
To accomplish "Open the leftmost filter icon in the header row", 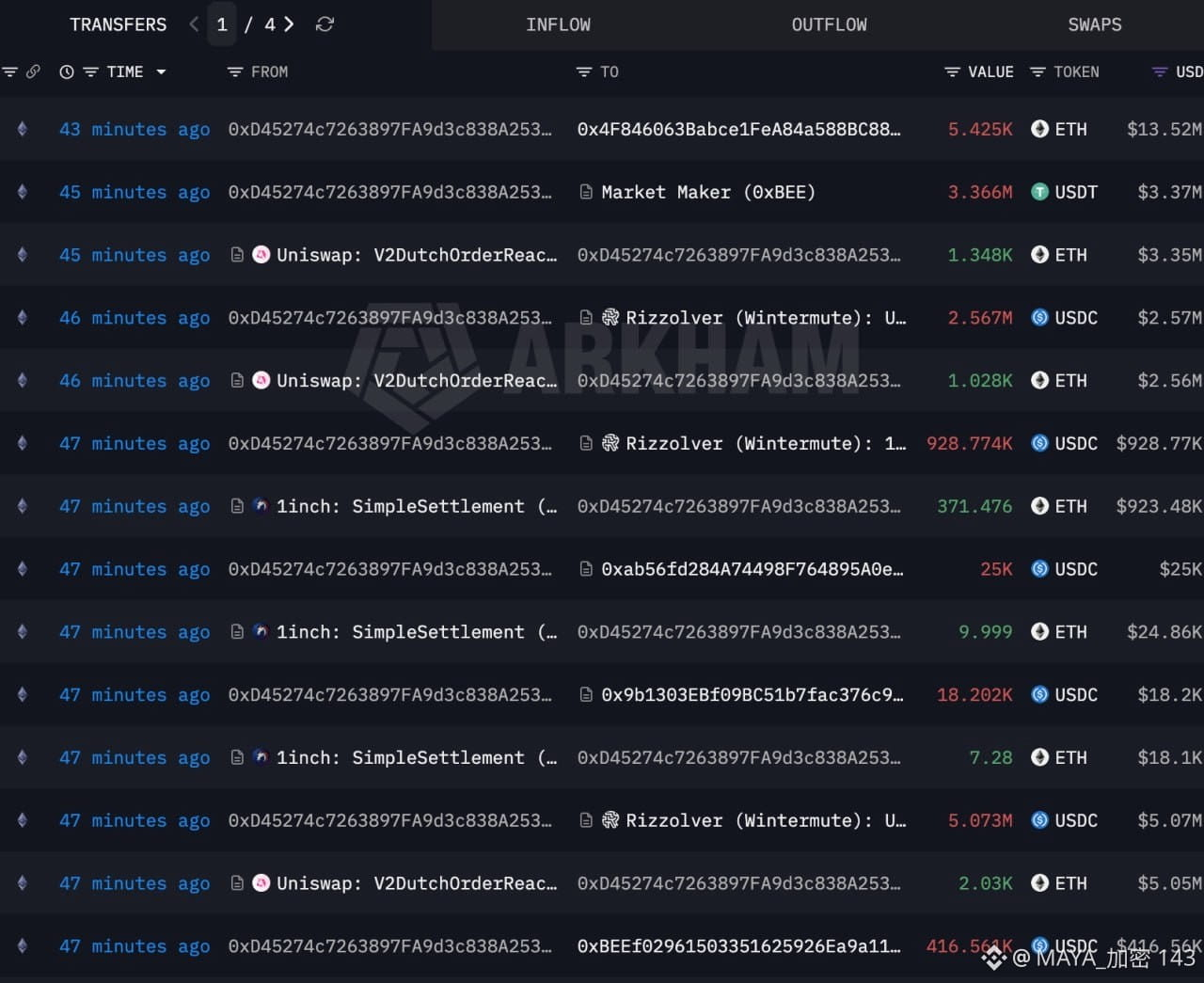I will (x=9, y=71).
